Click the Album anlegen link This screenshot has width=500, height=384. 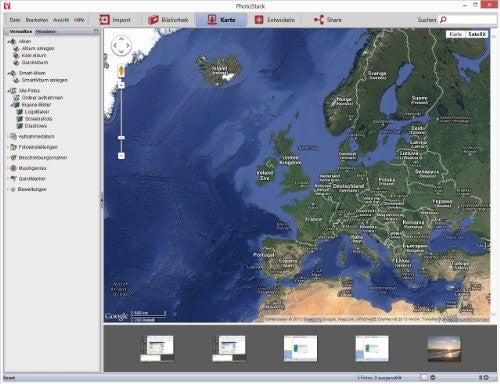coord(38,48)
